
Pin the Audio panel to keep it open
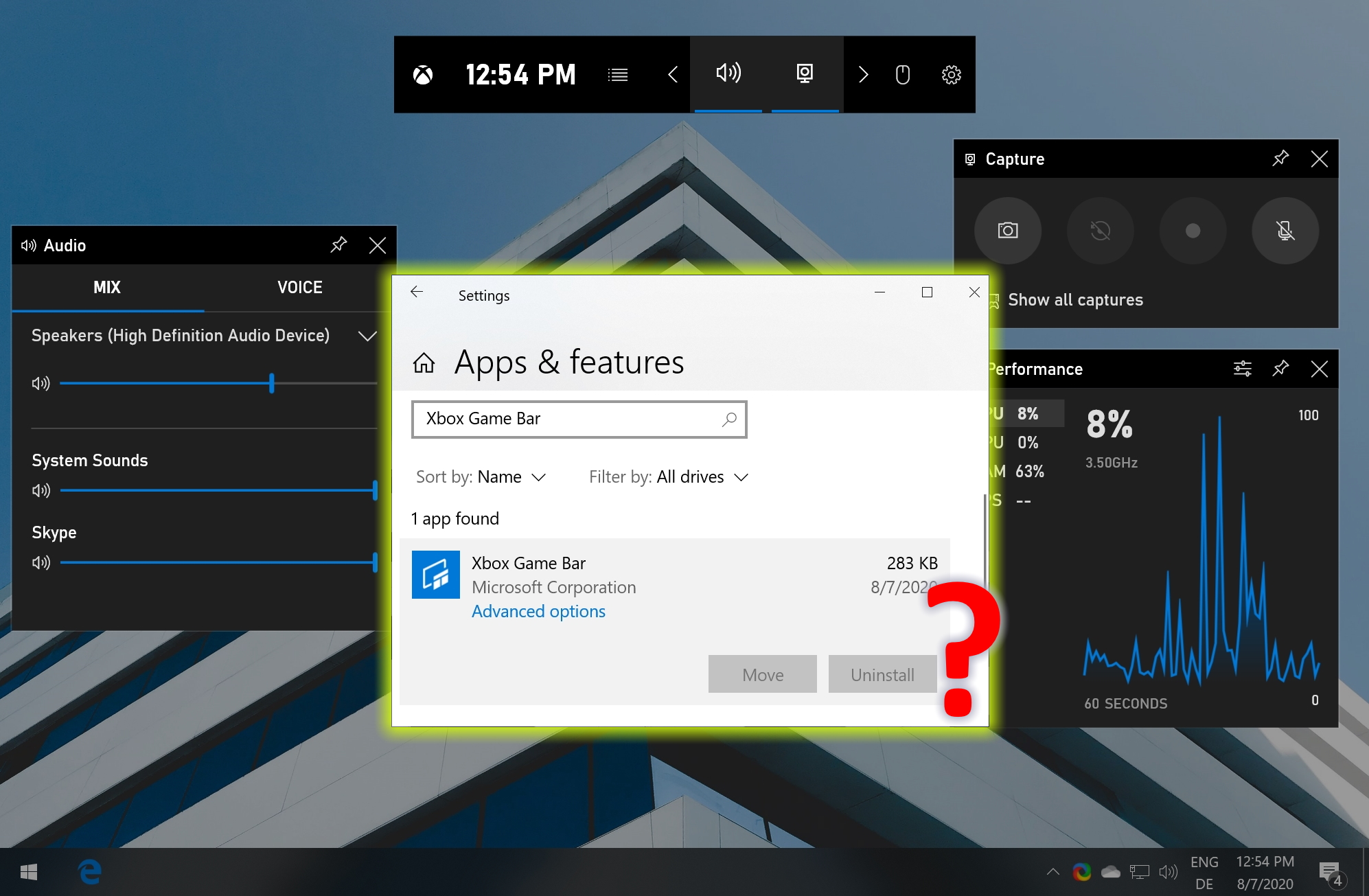click(339, 244)
